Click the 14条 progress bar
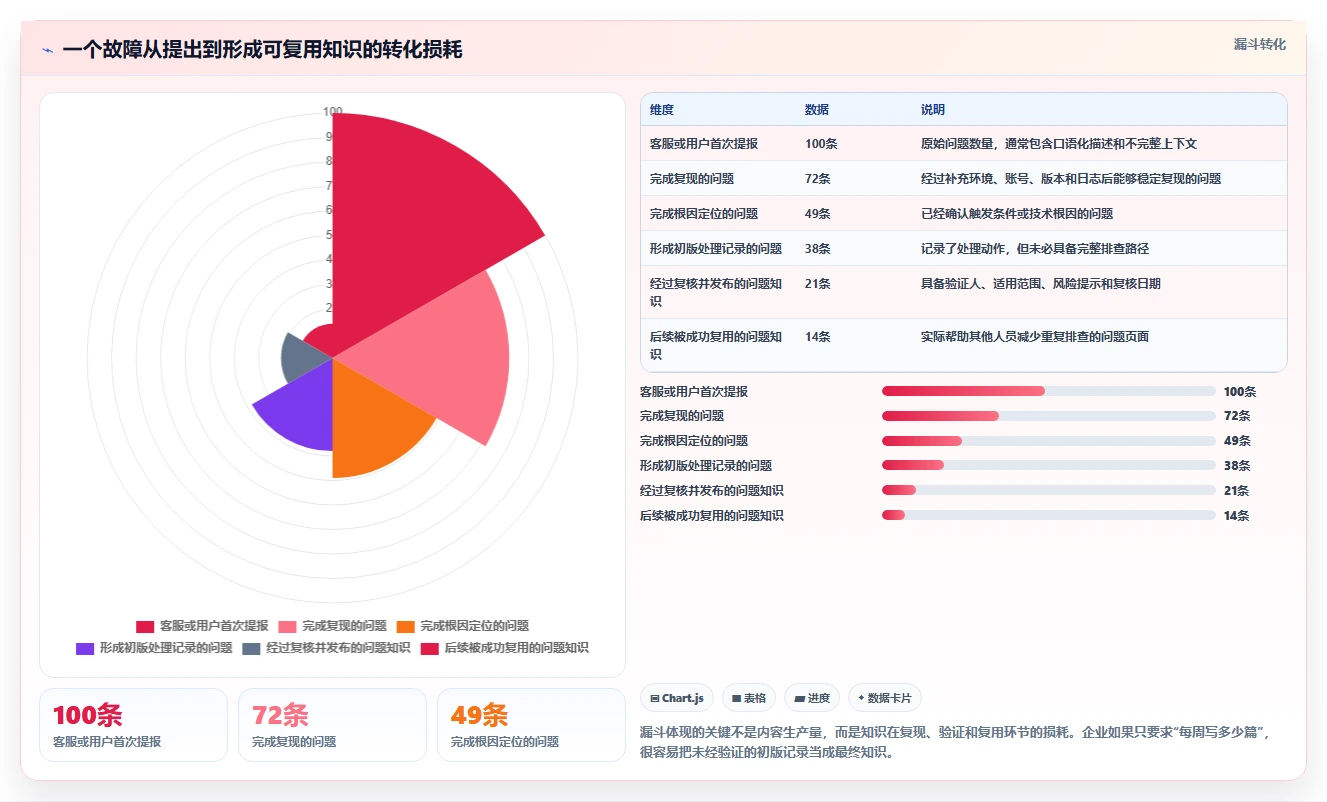 1049,516
